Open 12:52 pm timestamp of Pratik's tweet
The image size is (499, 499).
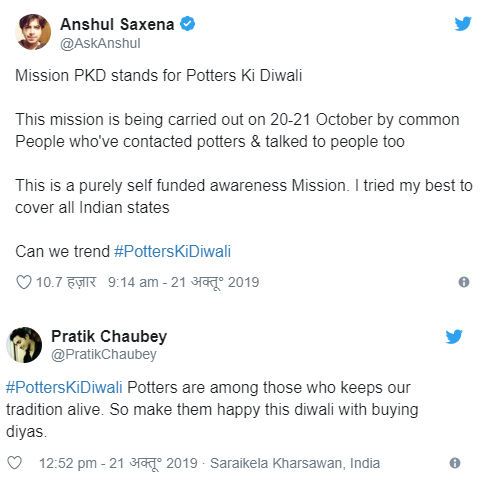pos(118,463)
